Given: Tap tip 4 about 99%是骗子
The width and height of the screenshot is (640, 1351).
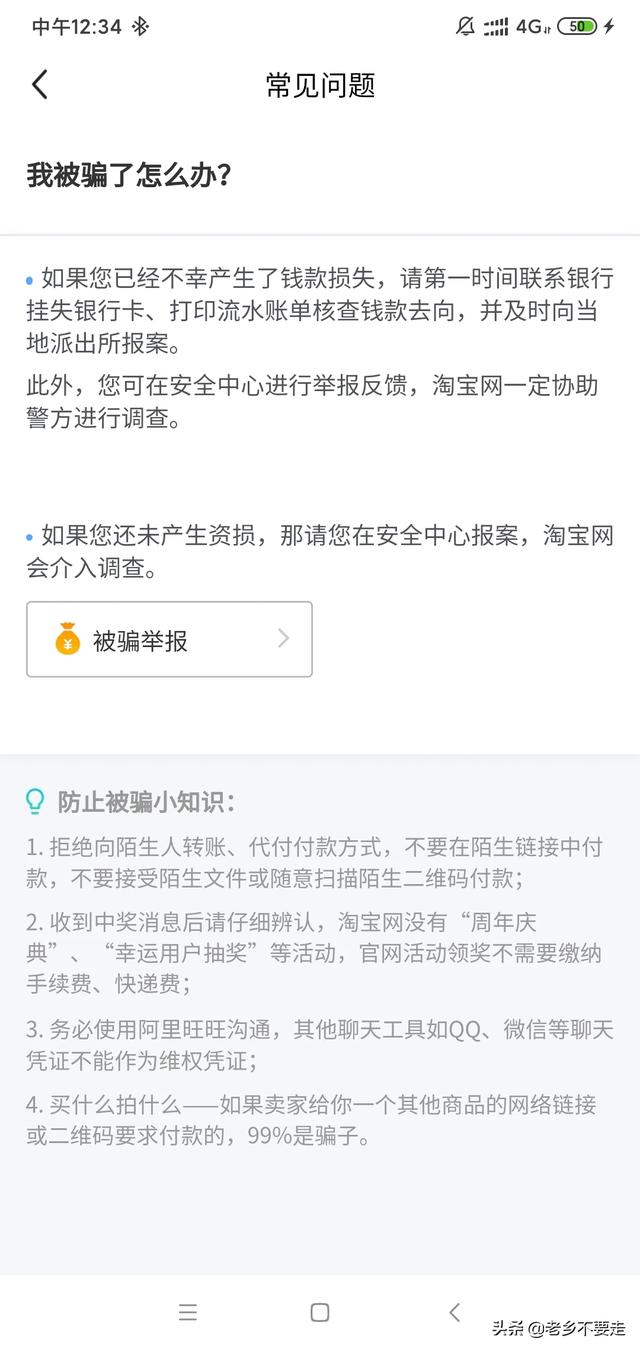Looking at the screenshot, I should 311,1120.
